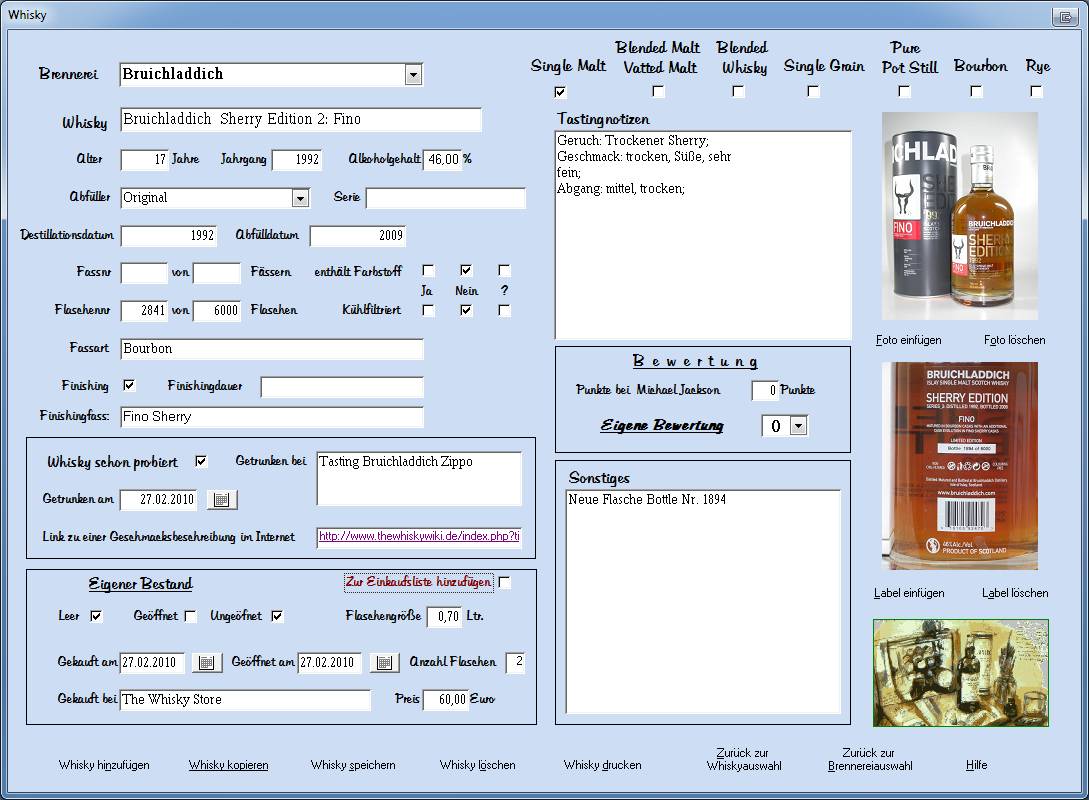The width and height of the screenshot is (1089, 800).
Task: Open the Eigene Bewertung rating dropdown
Action: pyautogui.click(x=799, y=426)
